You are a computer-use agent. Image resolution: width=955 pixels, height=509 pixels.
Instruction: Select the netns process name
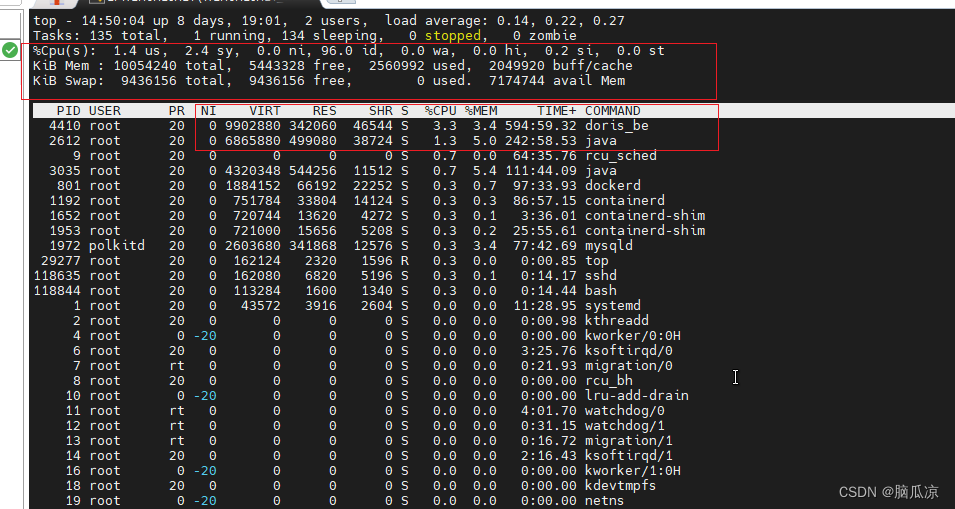click(x=604, y=500)
